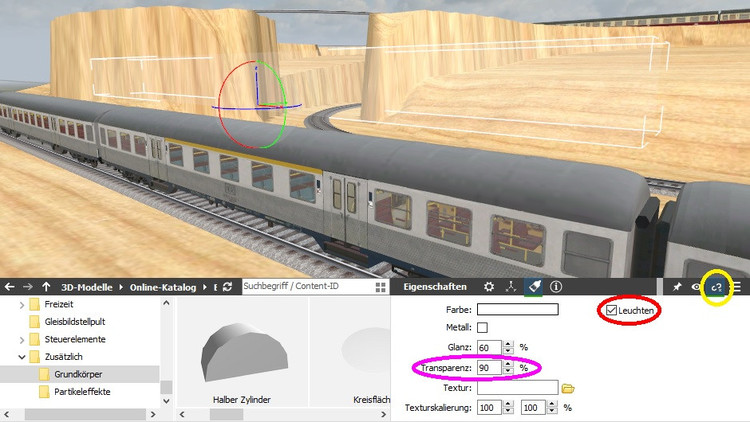The width and height of the screenshot is (750, 422).
Task: Select the Zusätzlich folder
Action: (x=64, y=357)
